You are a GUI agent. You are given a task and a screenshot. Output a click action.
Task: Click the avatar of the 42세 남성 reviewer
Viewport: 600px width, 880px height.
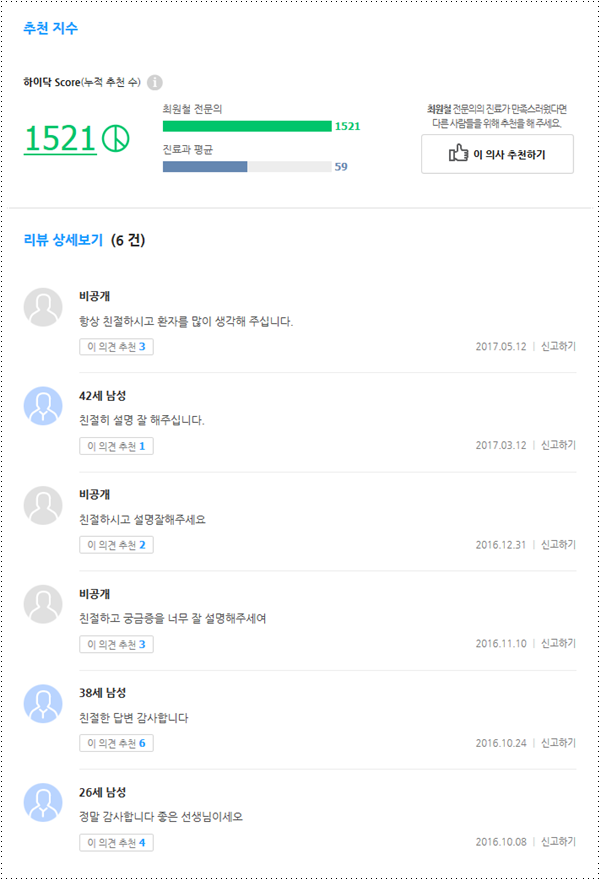click(43, 406)
